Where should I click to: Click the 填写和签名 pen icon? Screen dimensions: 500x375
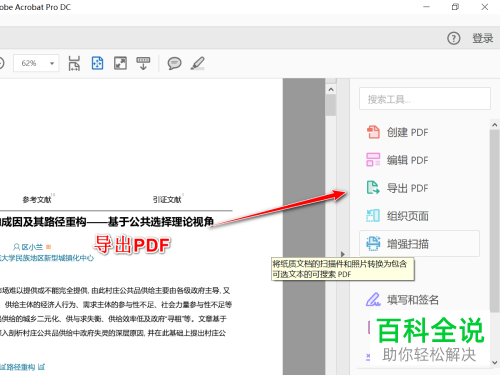pyautogui.click(x=373, y=299)
